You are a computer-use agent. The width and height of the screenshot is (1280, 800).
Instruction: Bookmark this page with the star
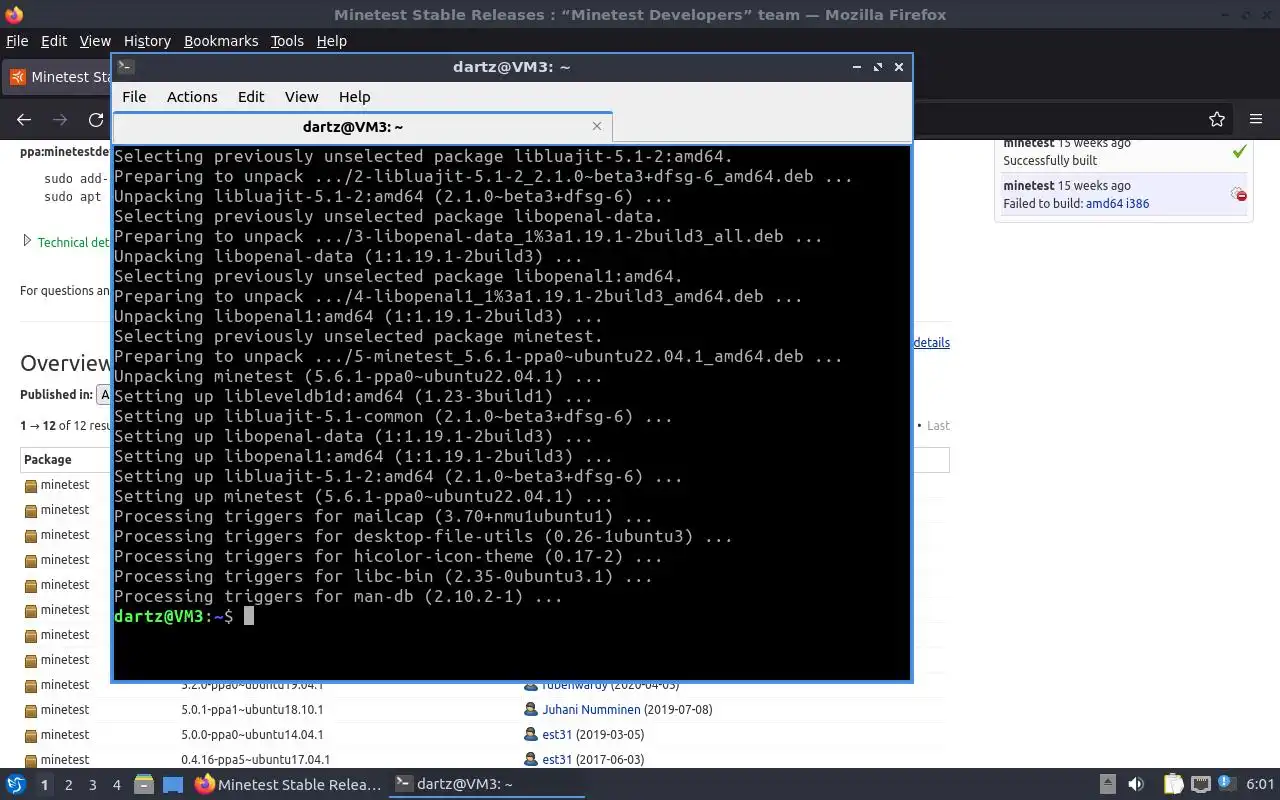click(1217, 119)
